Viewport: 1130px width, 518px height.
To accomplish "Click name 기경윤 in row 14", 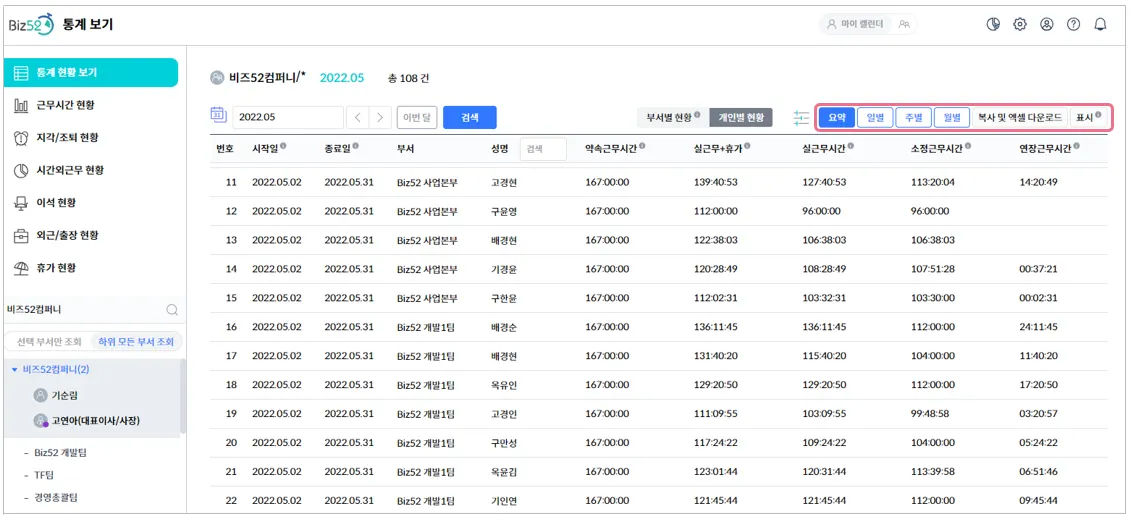I will [503, 269].
